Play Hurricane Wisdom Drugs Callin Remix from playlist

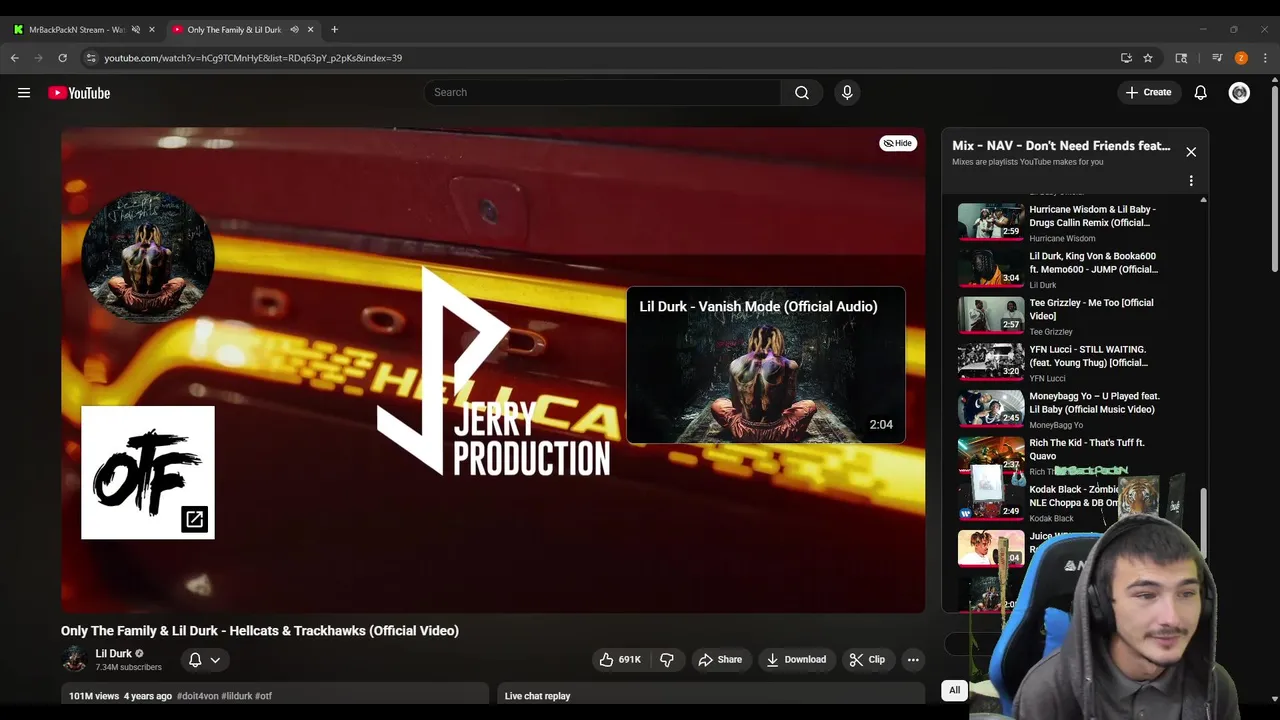[x=1073, y=222]
